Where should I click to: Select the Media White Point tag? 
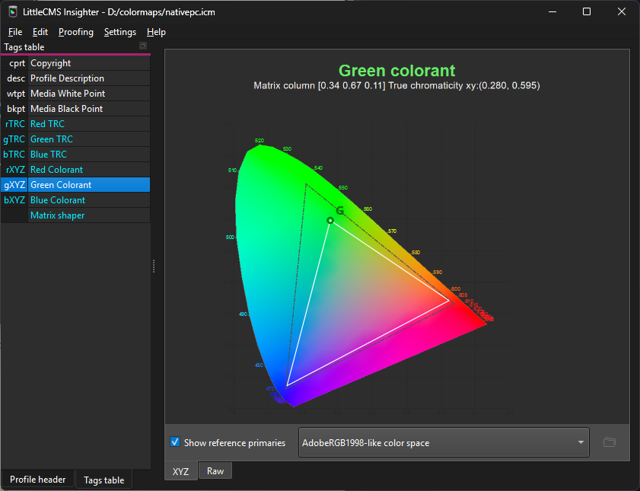(x=67, y=94)
